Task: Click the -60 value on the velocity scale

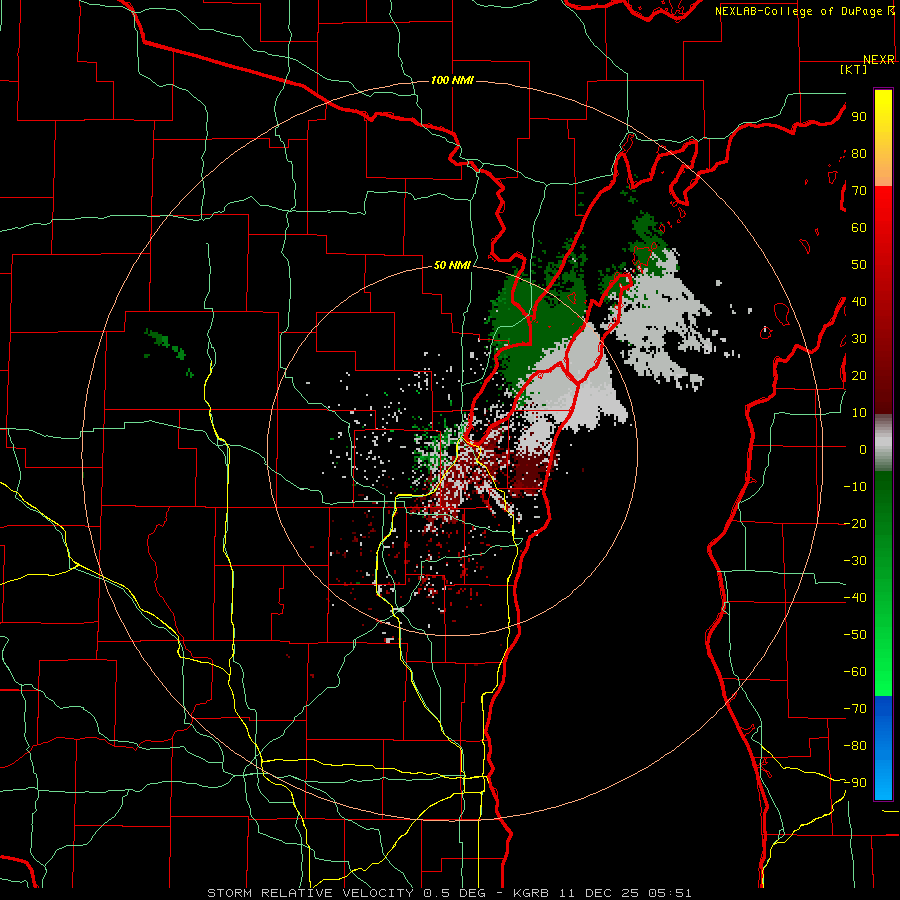Action: (855, 672)
